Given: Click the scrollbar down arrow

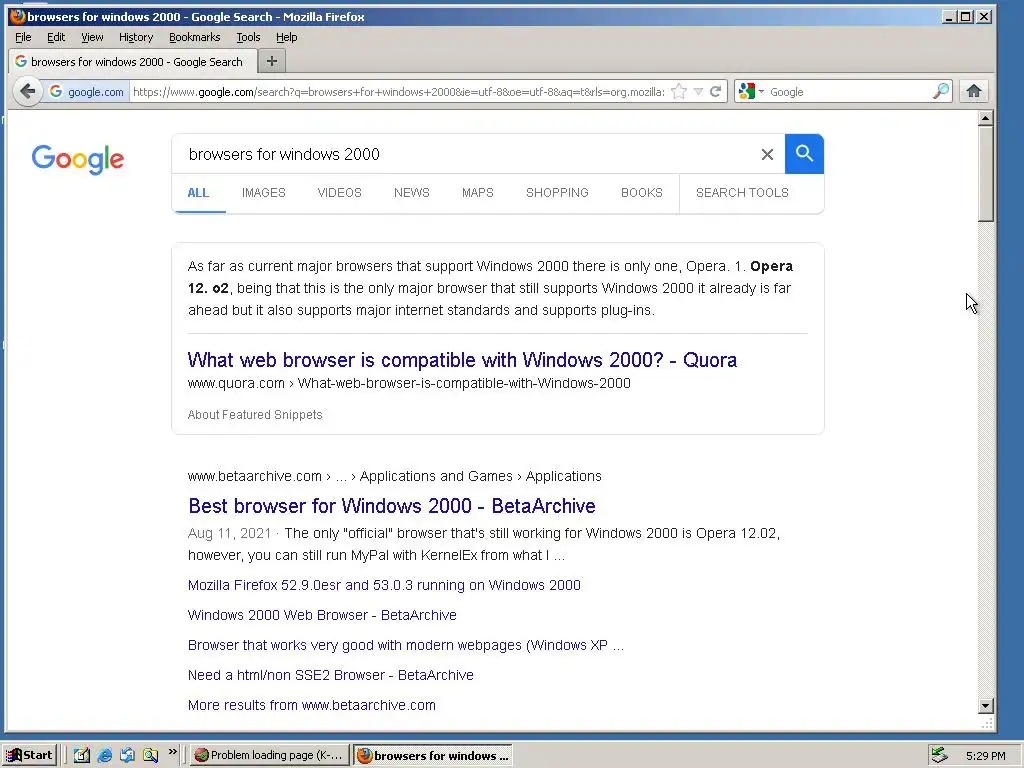Looking at the screenshot, I should pyautogui.click(x=985, y=705).
